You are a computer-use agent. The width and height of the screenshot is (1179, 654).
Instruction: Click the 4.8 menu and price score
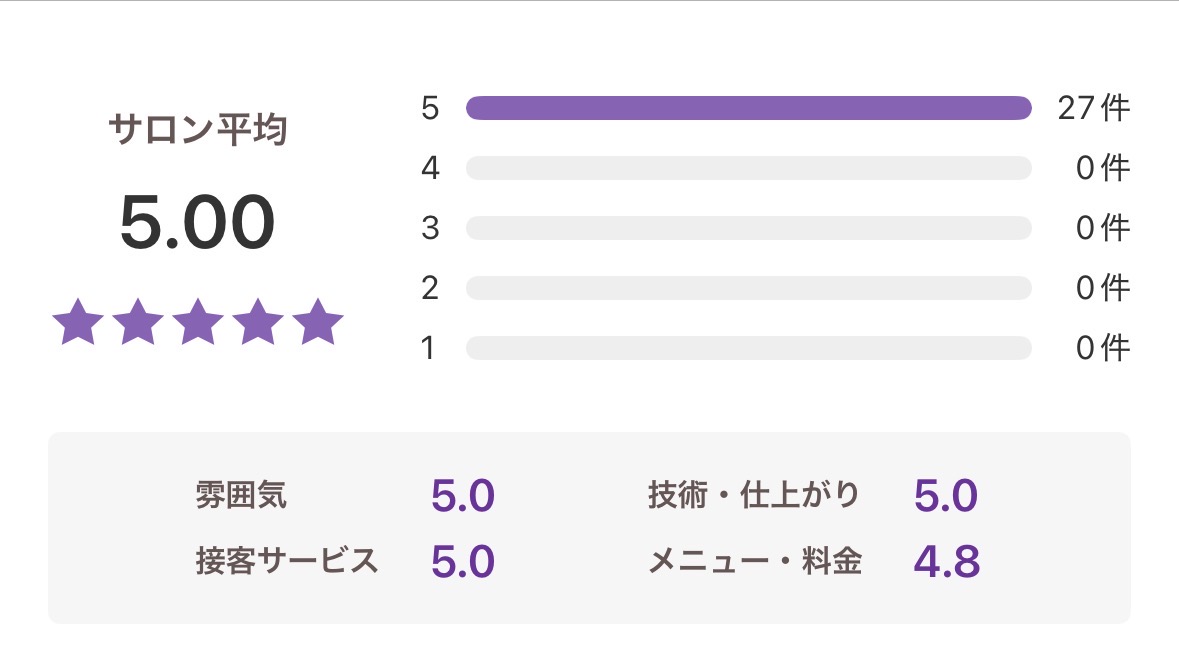point(946,562)
